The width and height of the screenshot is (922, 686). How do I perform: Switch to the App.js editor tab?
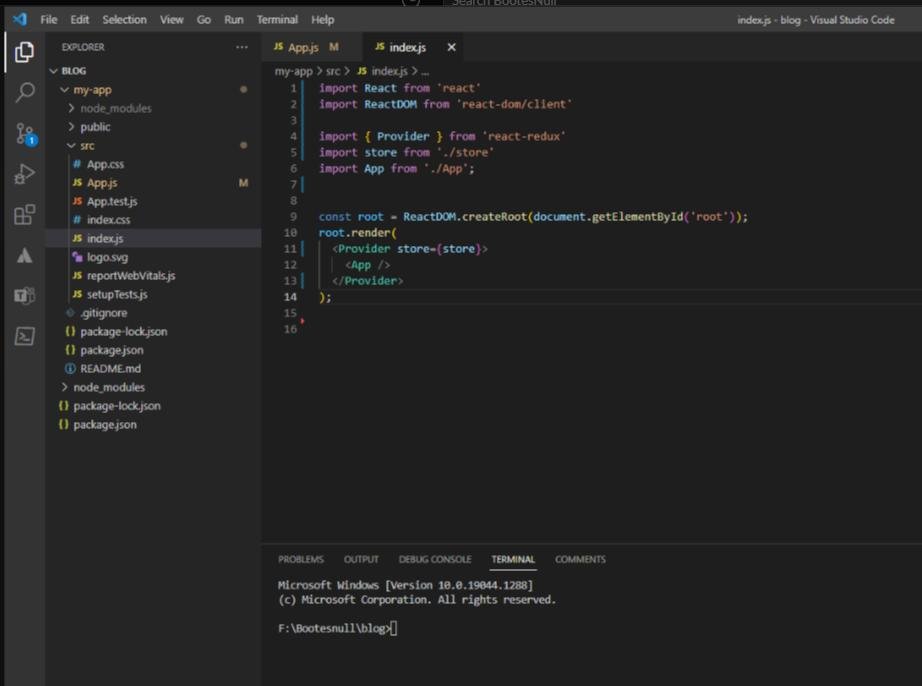pos(301,47)
